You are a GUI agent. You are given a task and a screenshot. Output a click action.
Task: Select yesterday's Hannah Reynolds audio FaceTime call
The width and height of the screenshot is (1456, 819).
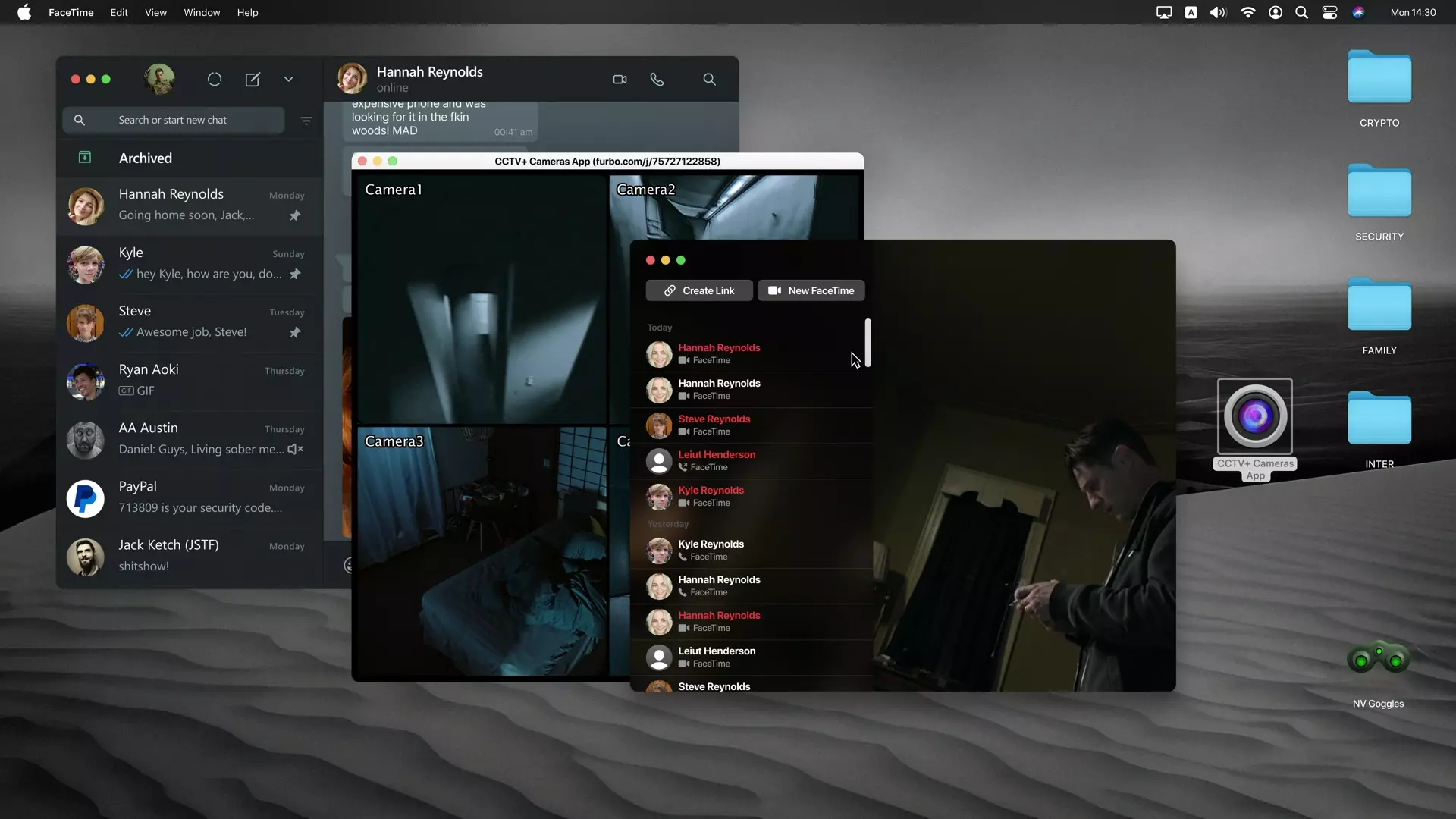click(x=751, y=585)
